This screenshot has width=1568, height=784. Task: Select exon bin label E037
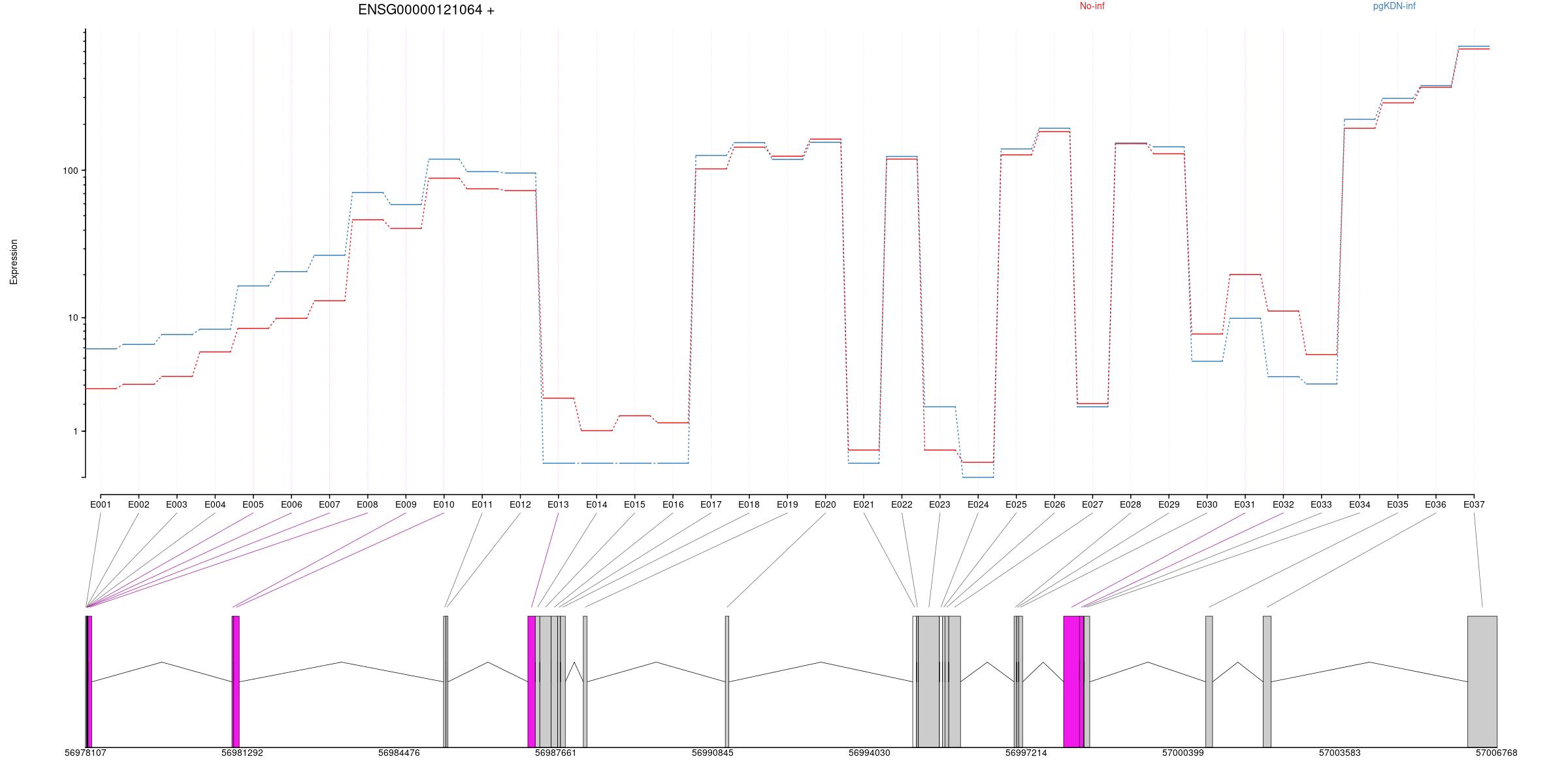click(x=1474, y=504)
